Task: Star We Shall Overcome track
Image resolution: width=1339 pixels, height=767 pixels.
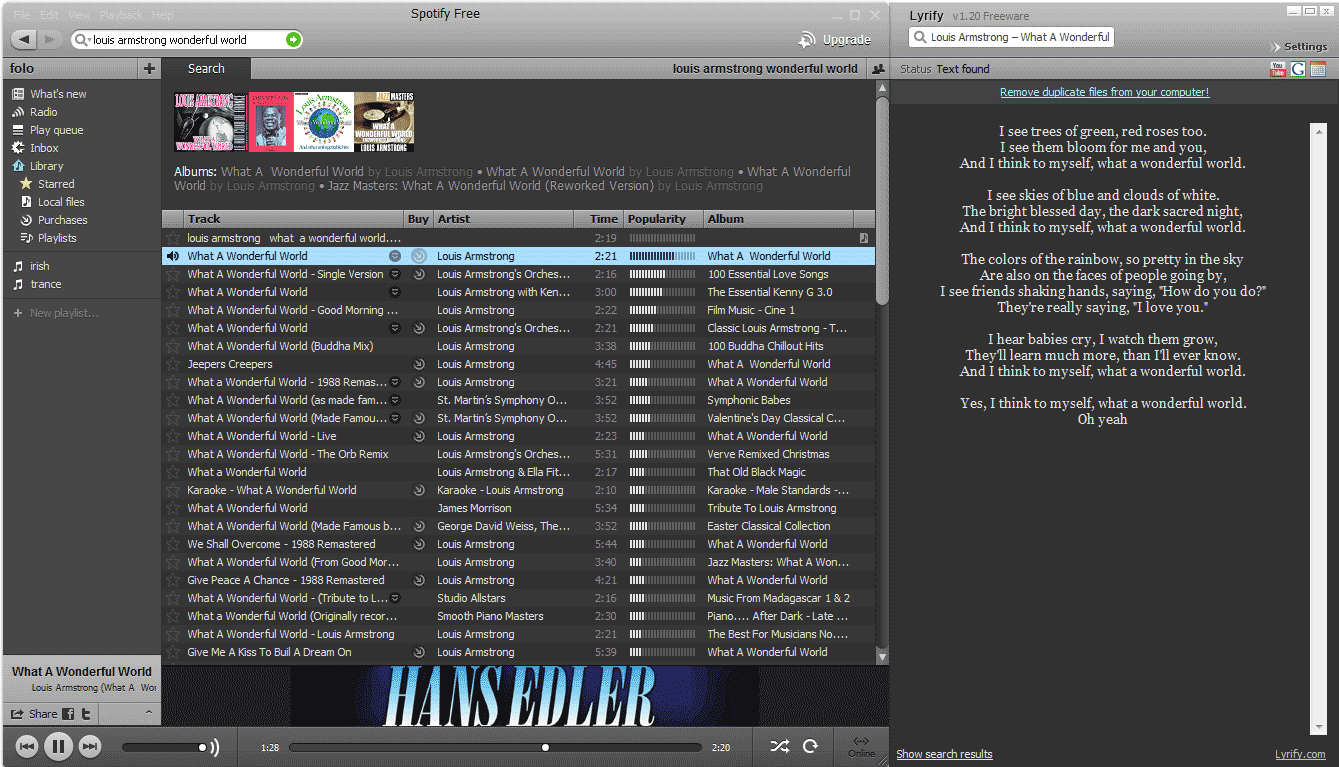Action: coord(173,544)
